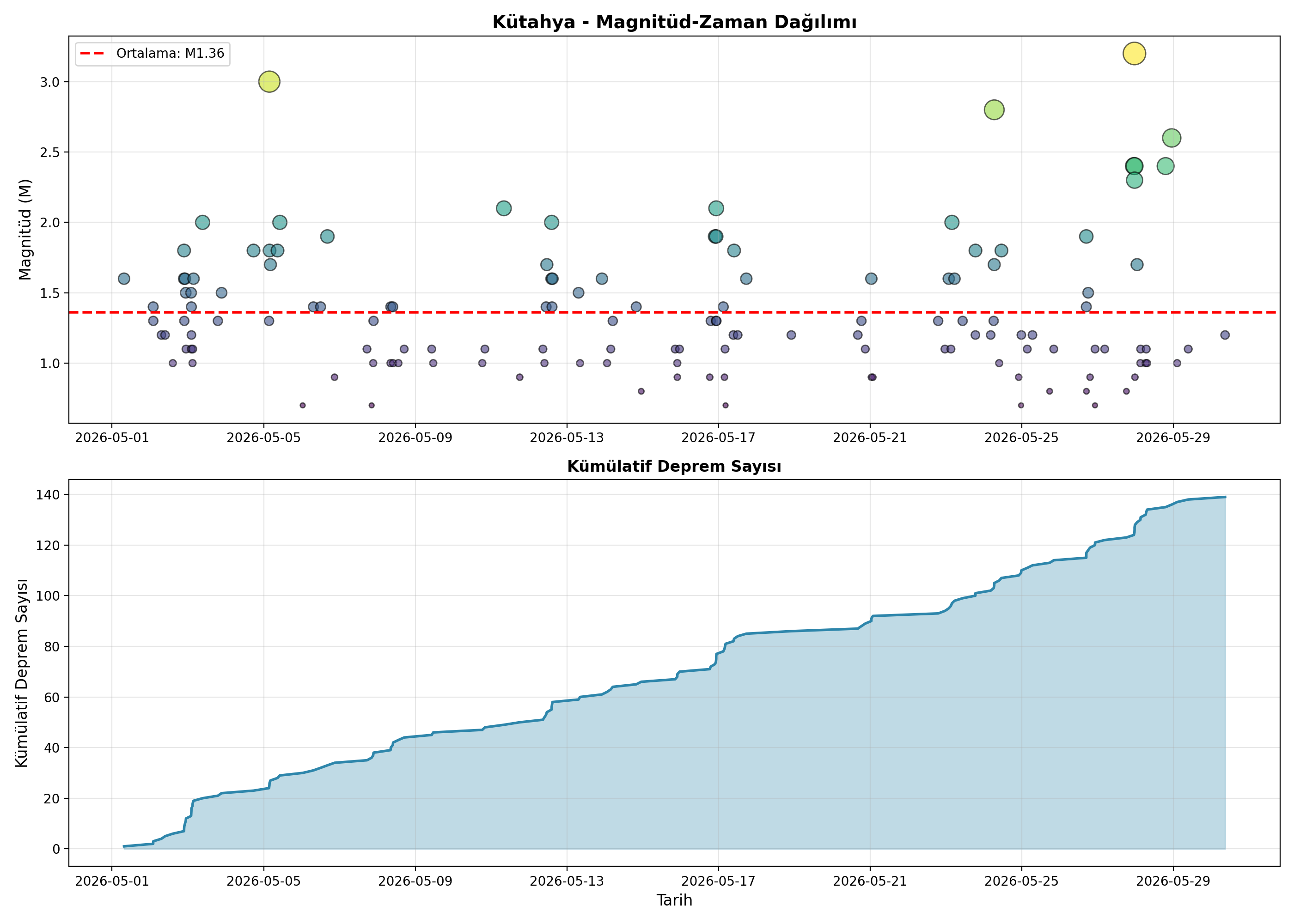1294x924 pixels.
Task: Click "2026-05-01" under the cumulative chart
Action: (x=112, y=881)
